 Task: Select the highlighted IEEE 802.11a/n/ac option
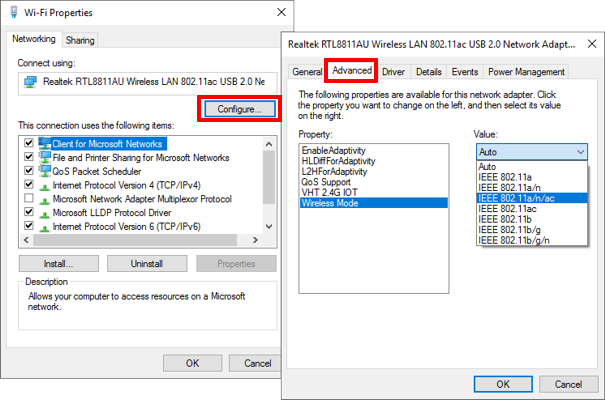pos(532,198)
